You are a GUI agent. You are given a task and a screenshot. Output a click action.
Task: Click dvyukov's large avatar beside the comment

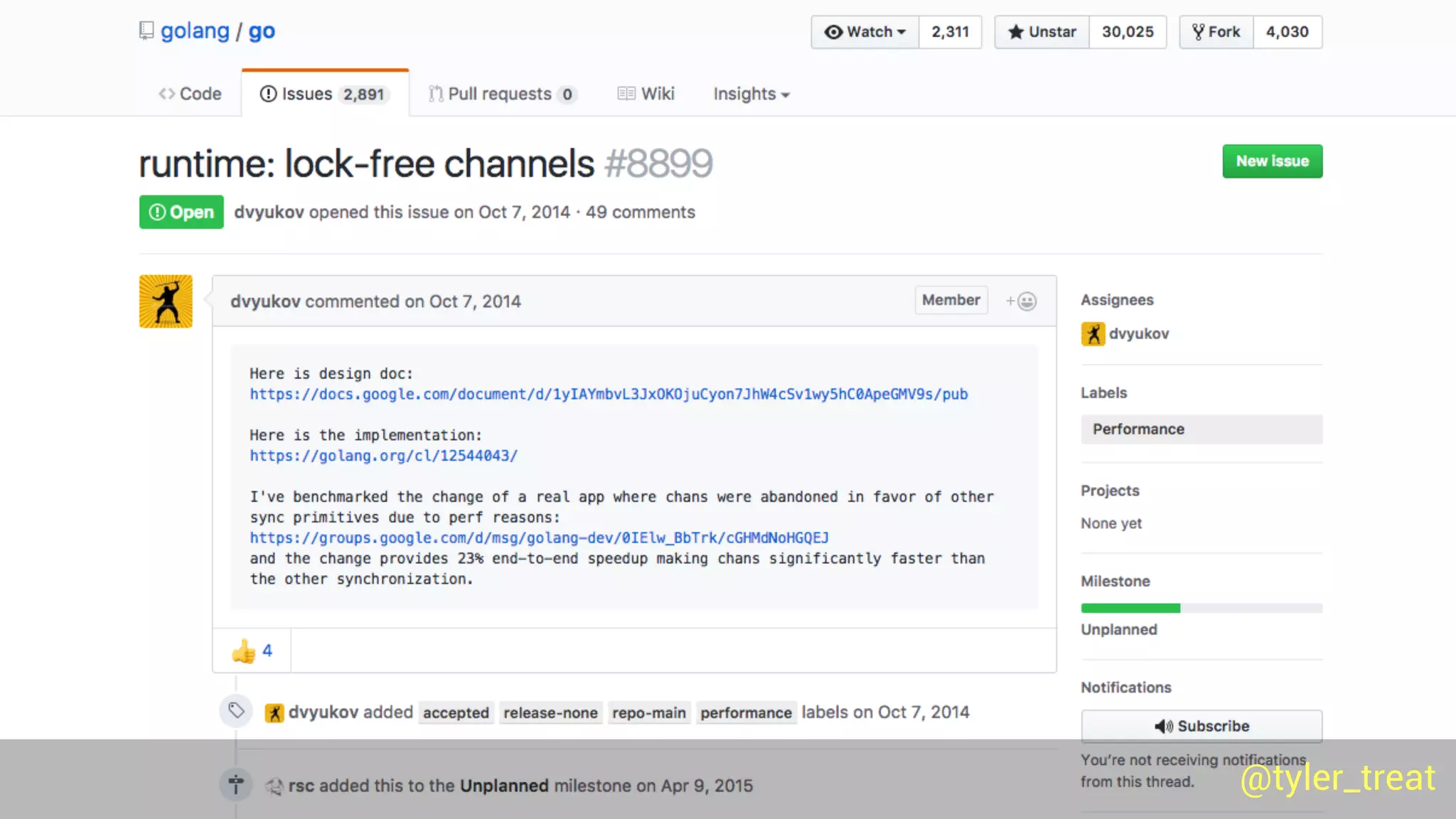click(166, 301)
